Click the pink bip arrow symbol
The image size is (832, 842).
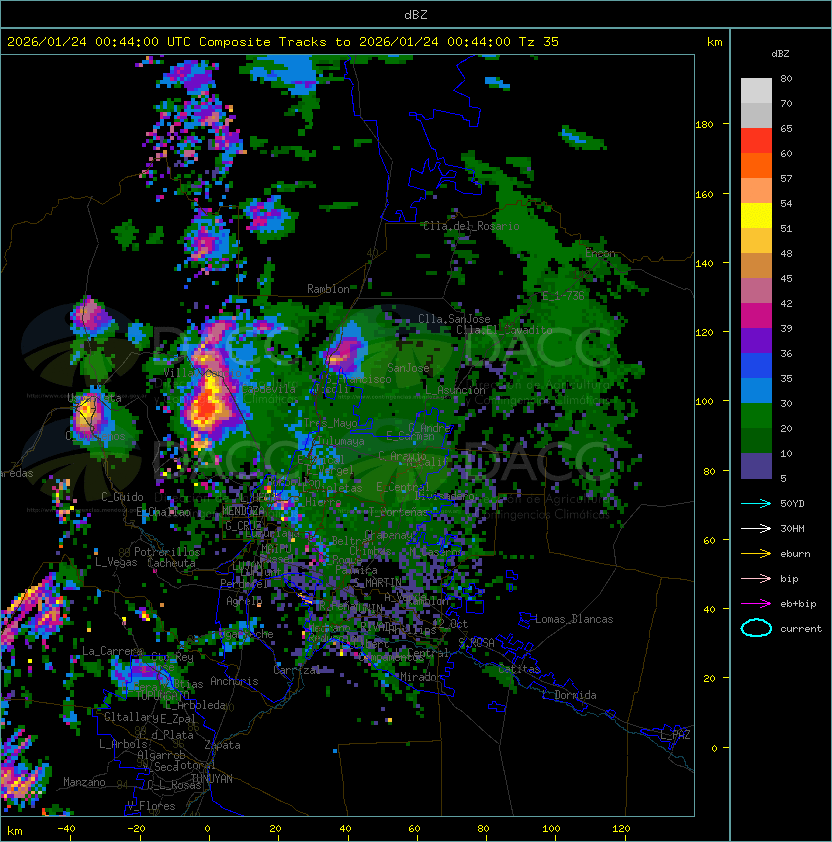(x=756, y=578)
